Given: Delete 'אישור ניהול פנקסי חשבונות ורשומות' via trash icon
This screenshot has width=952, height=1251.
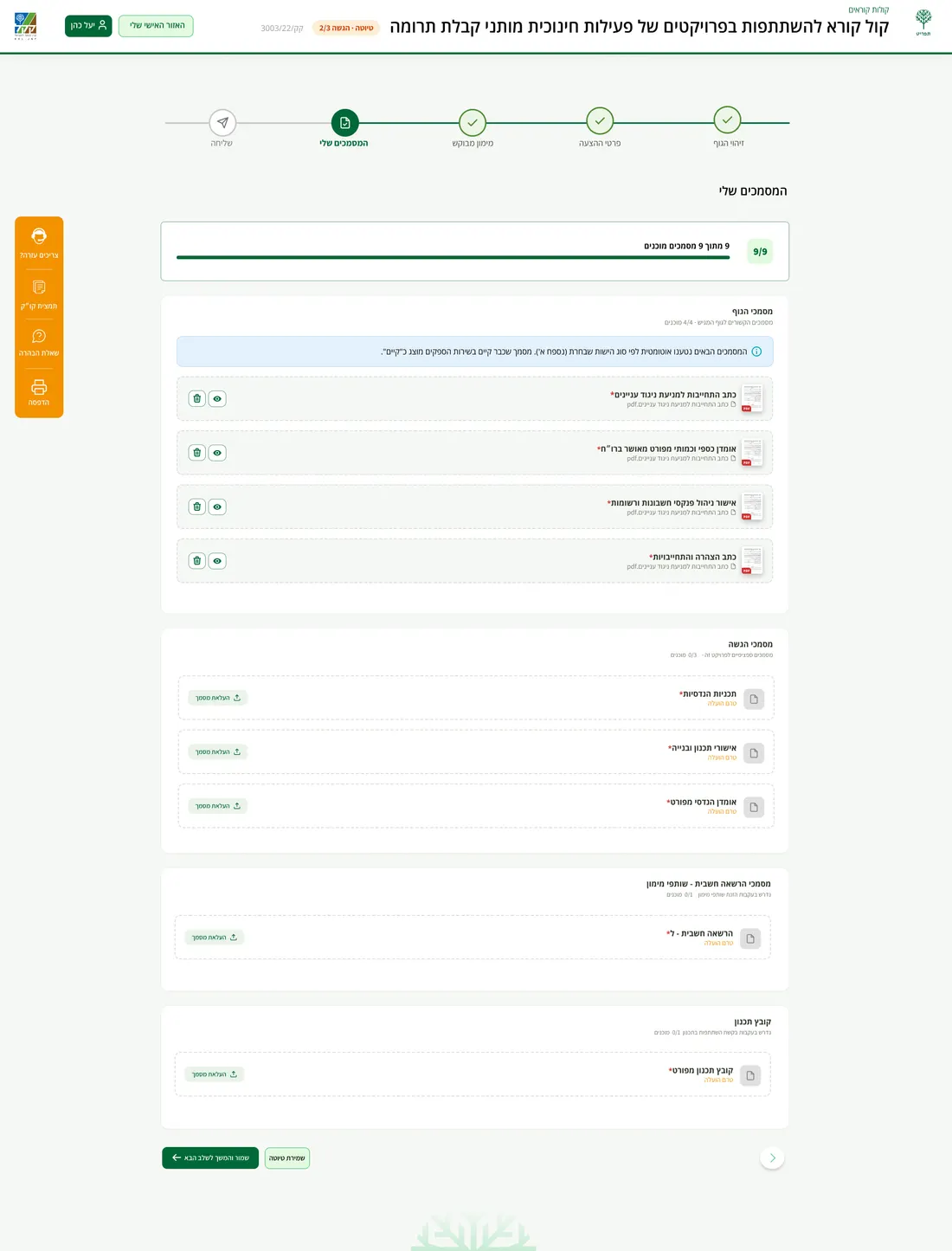Looking at the screenshot, I should click(x=197, y=507).
